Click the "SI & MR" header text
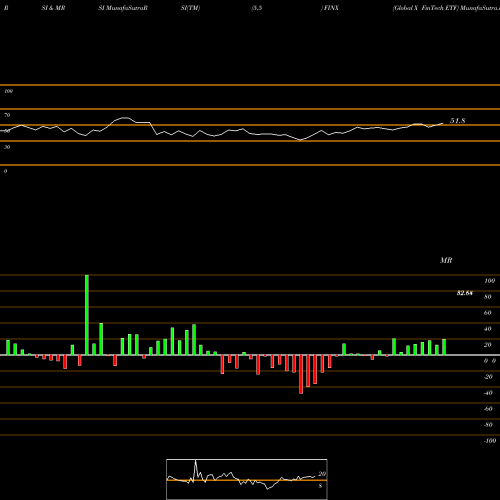This screenshot has width=500, height=500. (x=53, y=8)
